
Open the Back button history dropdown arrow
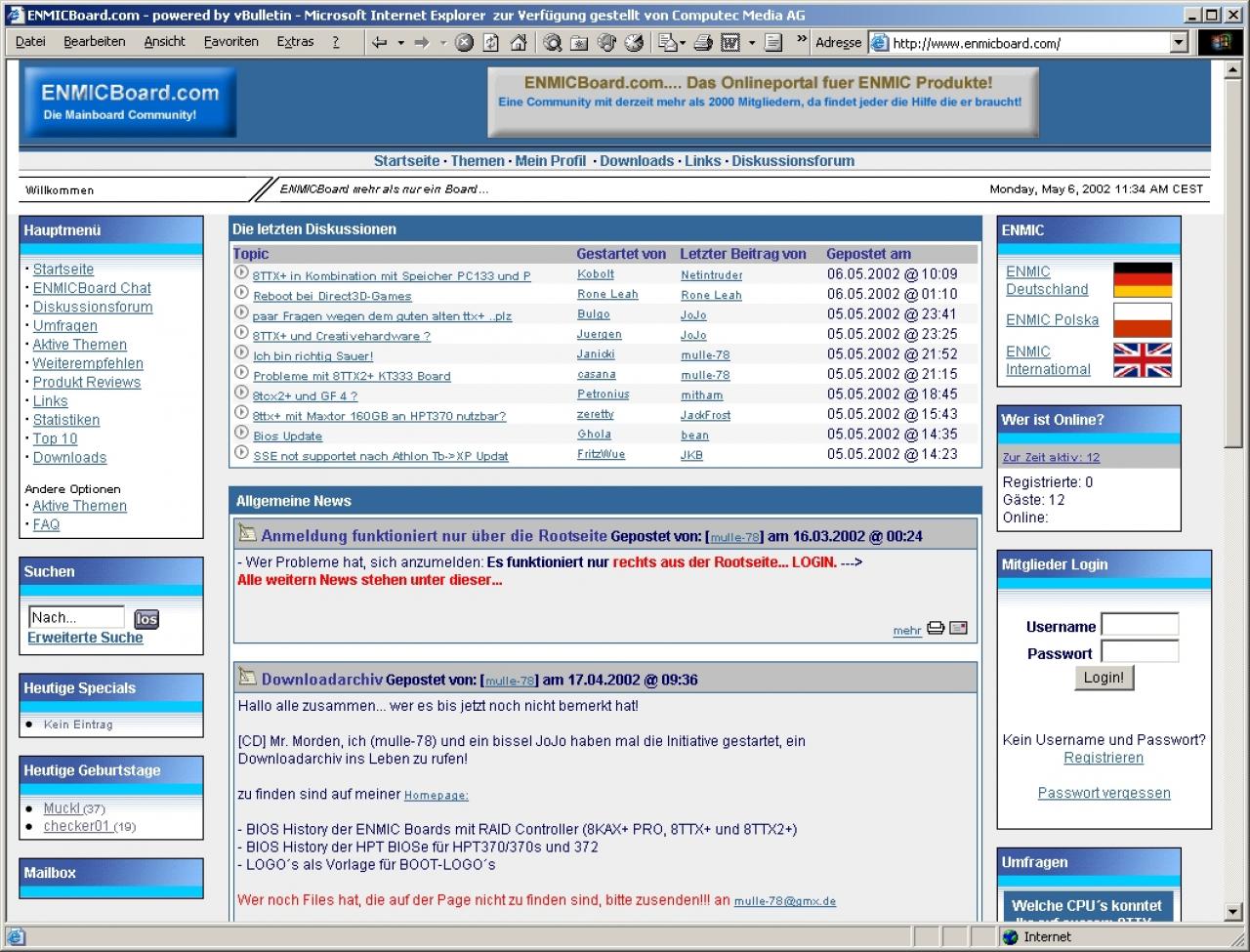point(400,42)
